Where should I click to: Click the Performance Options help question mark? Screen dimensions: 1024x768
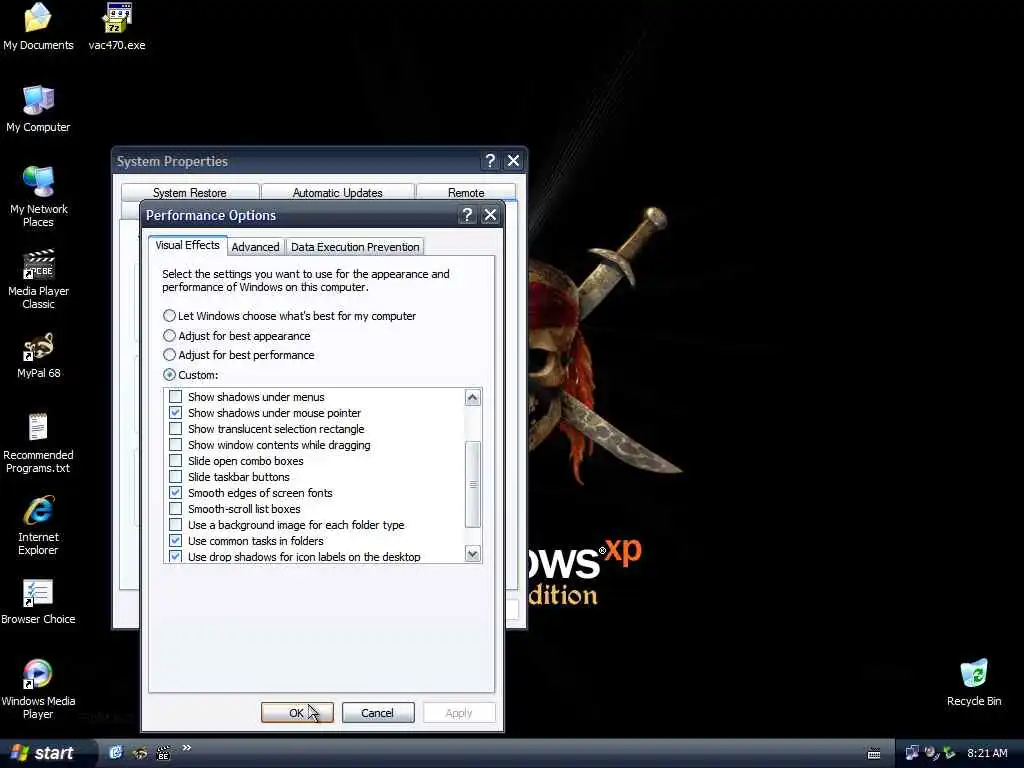[x=466, y=215]
